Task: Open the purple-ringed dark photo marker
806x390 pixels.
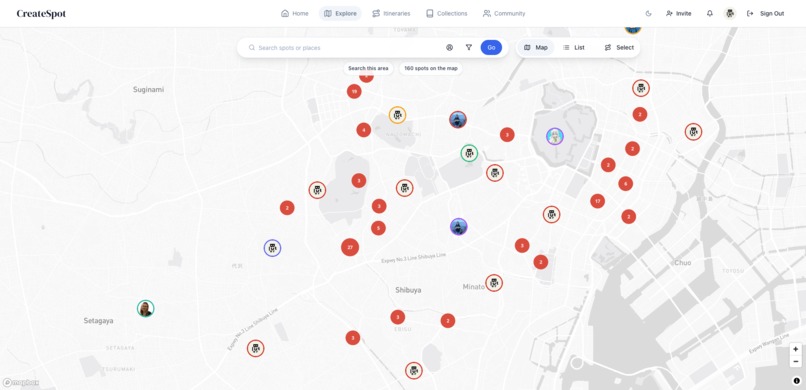Action: click(x=459, y=227)
